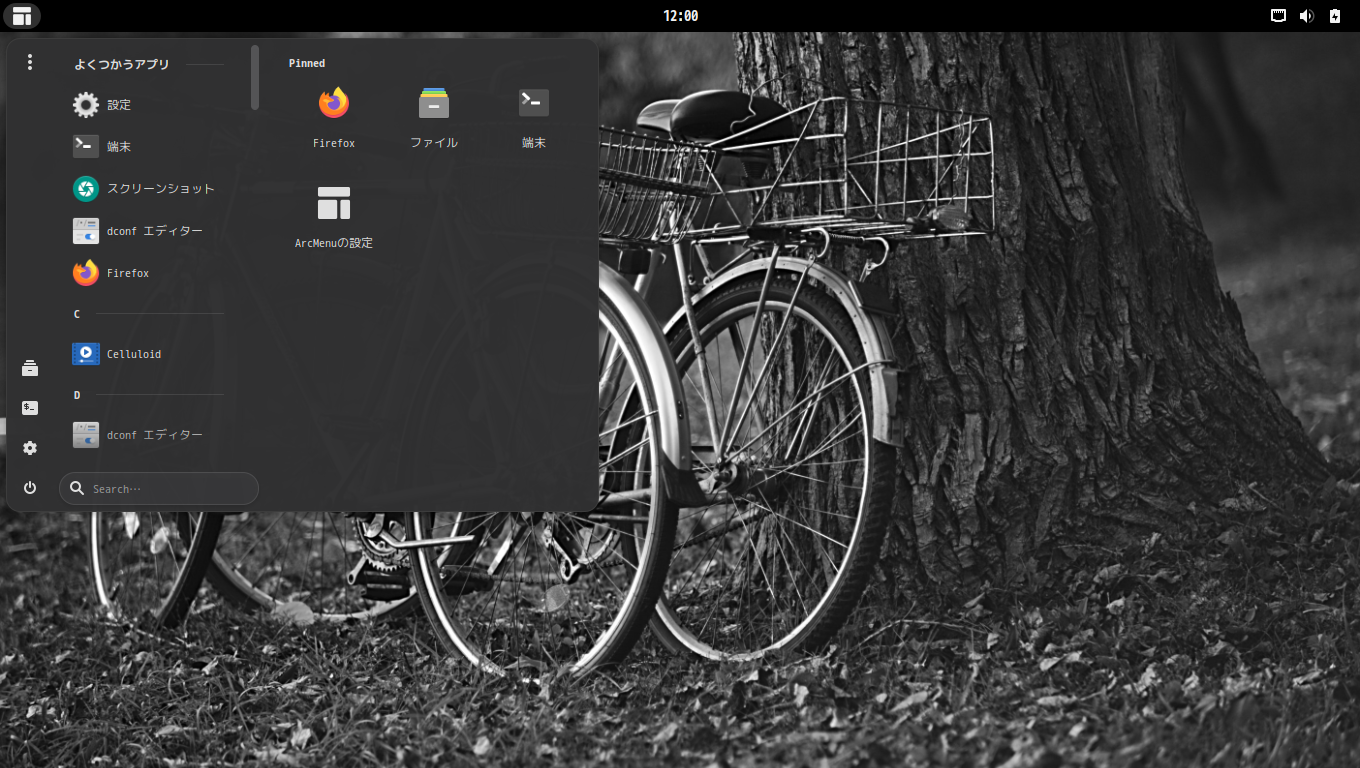This screenshot has width=1360, height=768.
Task: Open the pinned terminal icon
Action: pos(534,103)
